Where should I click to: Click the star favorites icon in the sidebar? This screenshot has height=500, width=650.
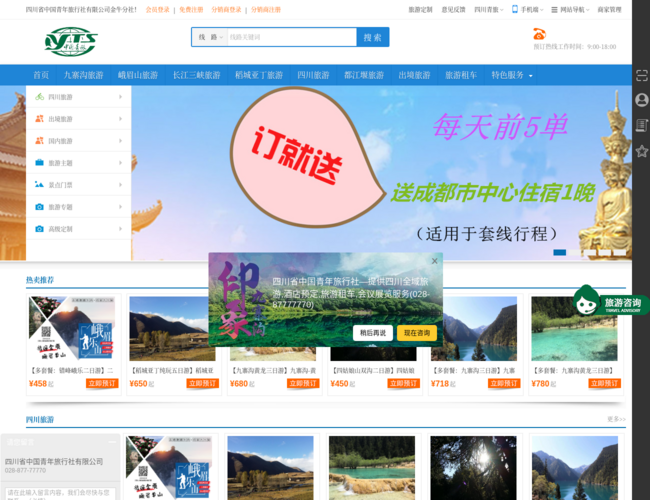point(641,151)
